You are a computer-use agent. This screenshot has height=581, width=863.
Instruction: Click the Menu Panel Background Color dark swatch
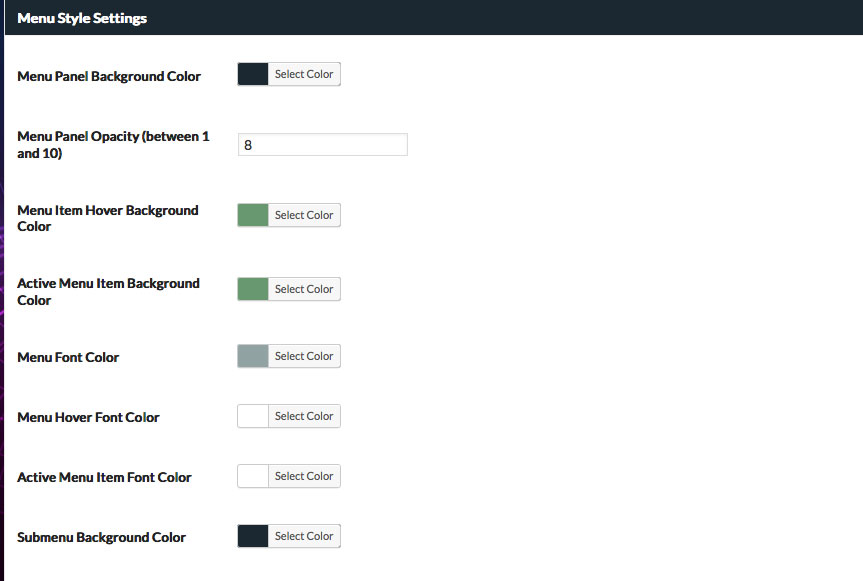coord(253,74)
